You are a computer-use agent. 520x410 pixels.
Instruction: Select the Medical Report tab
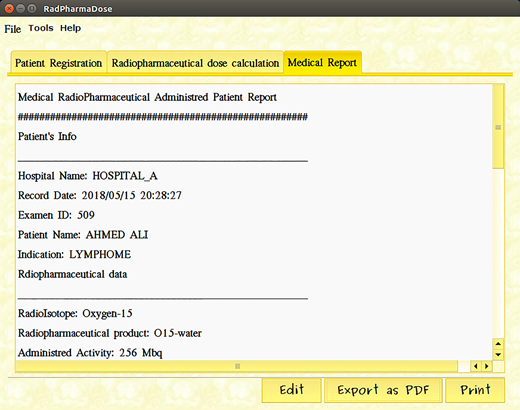tap(322, 62)
